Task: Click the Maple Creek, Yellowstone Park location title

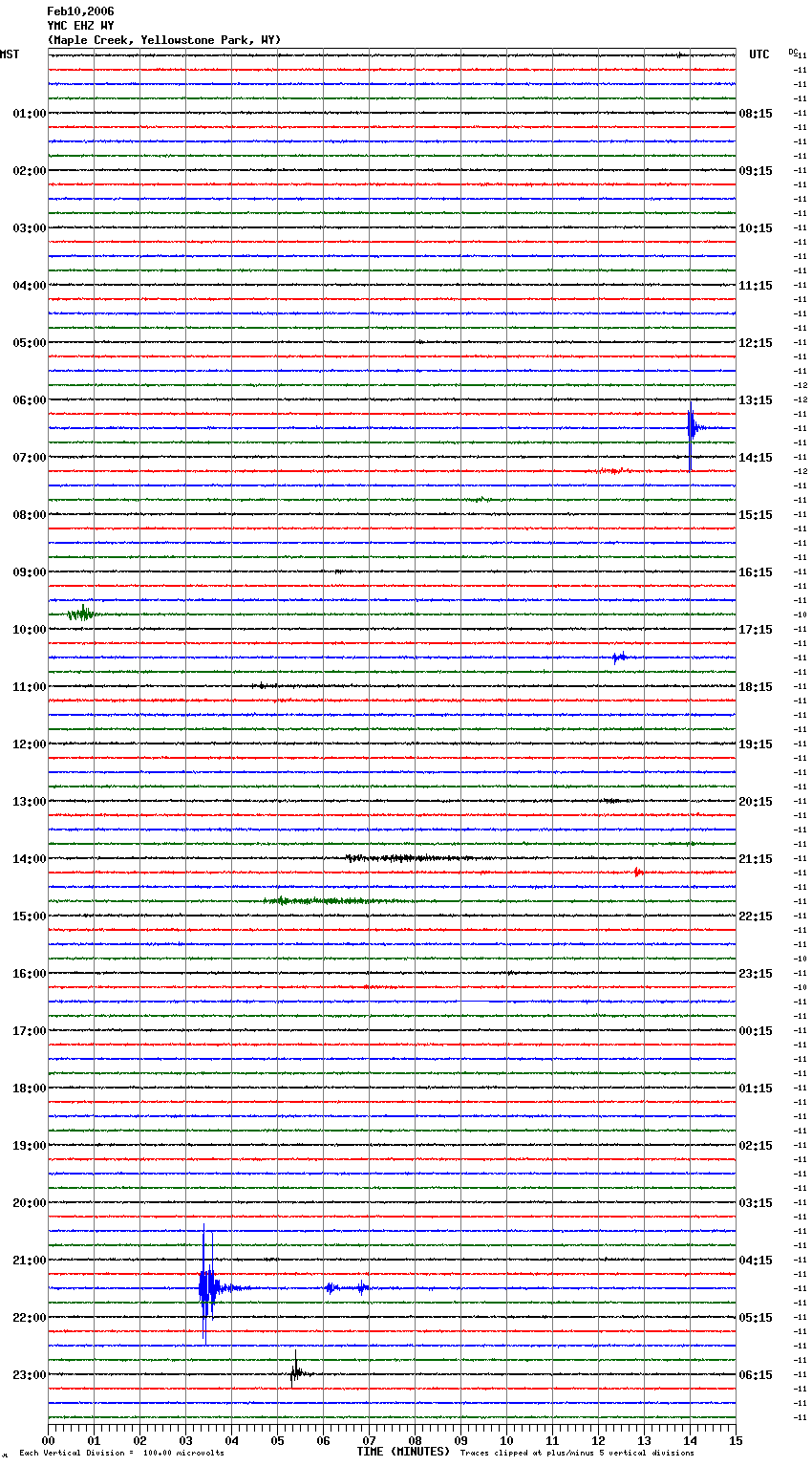Action: coord(164,40)
